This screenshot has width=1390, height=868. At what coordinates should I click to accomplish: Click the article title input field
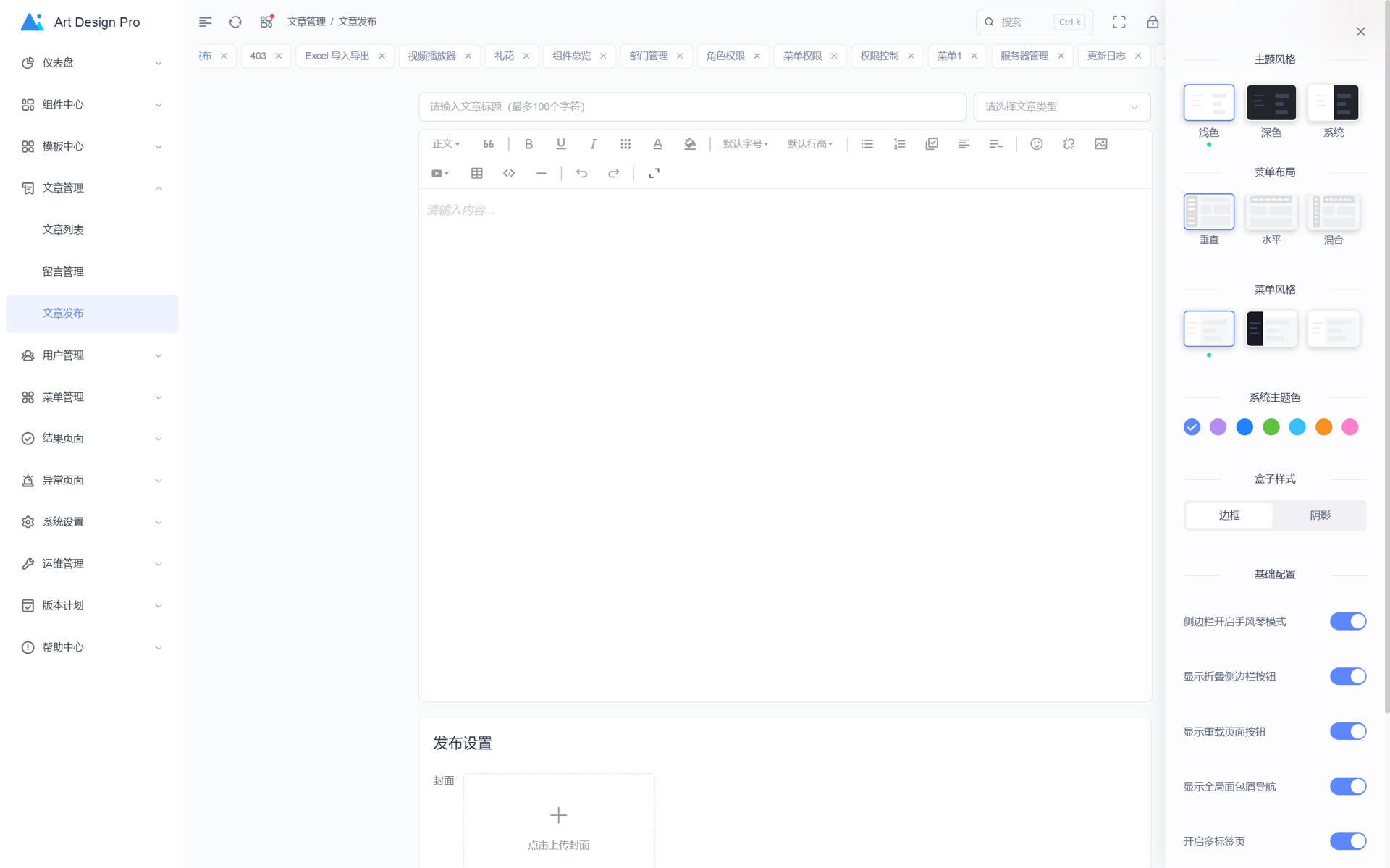692,107
